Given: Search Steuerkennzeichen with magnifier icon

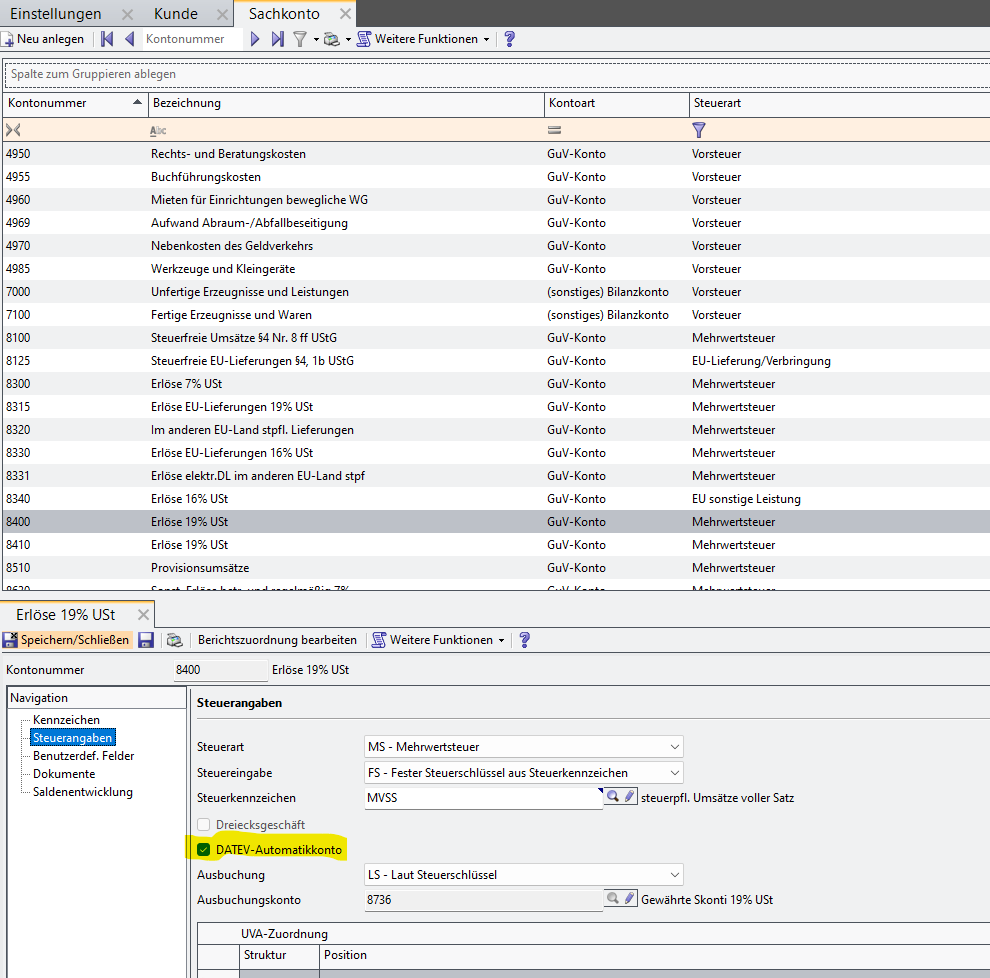Looking at the screenshot, I should (612, 797).
